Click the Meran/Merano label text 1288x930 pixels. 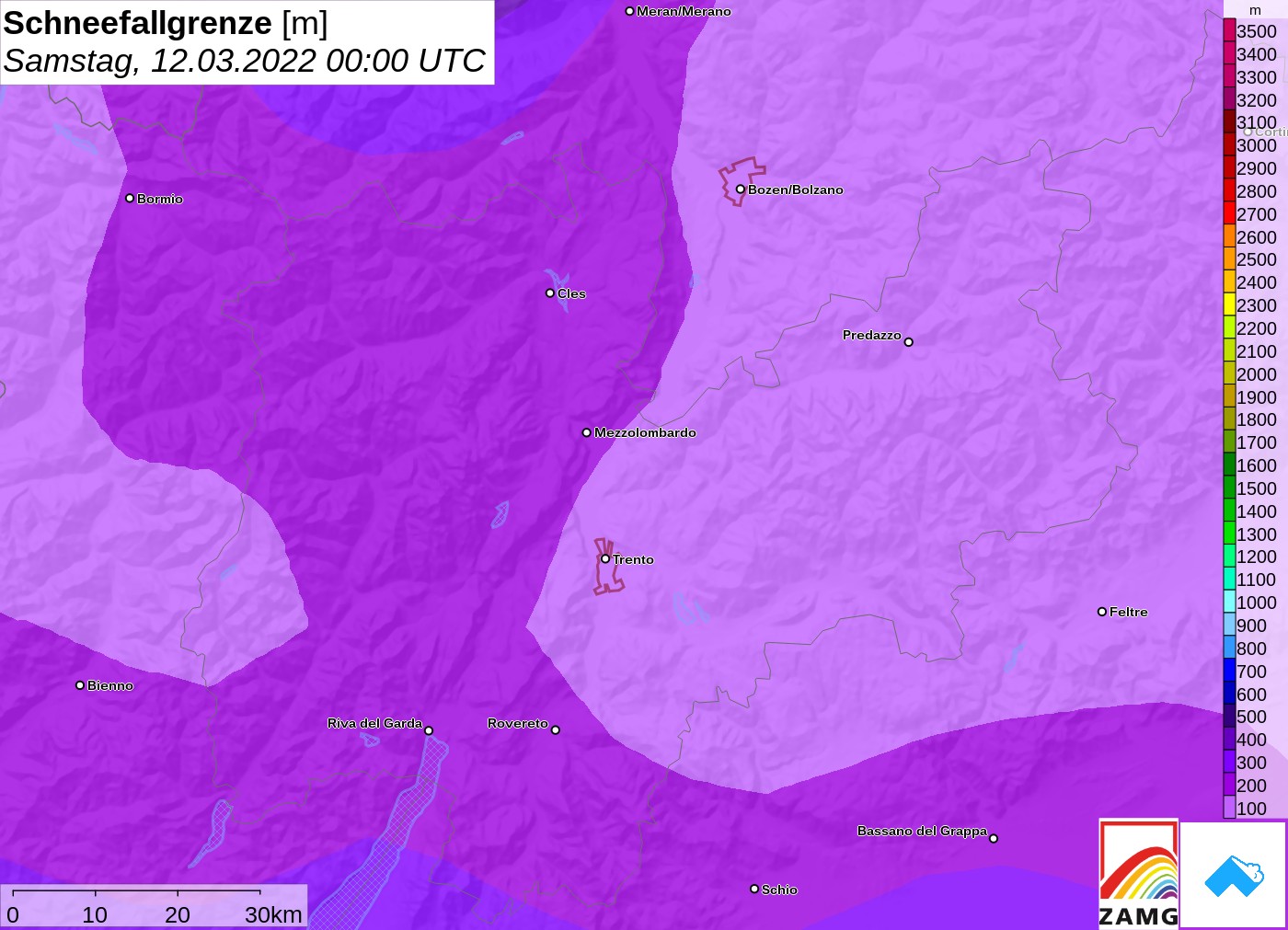coord(684,11)
